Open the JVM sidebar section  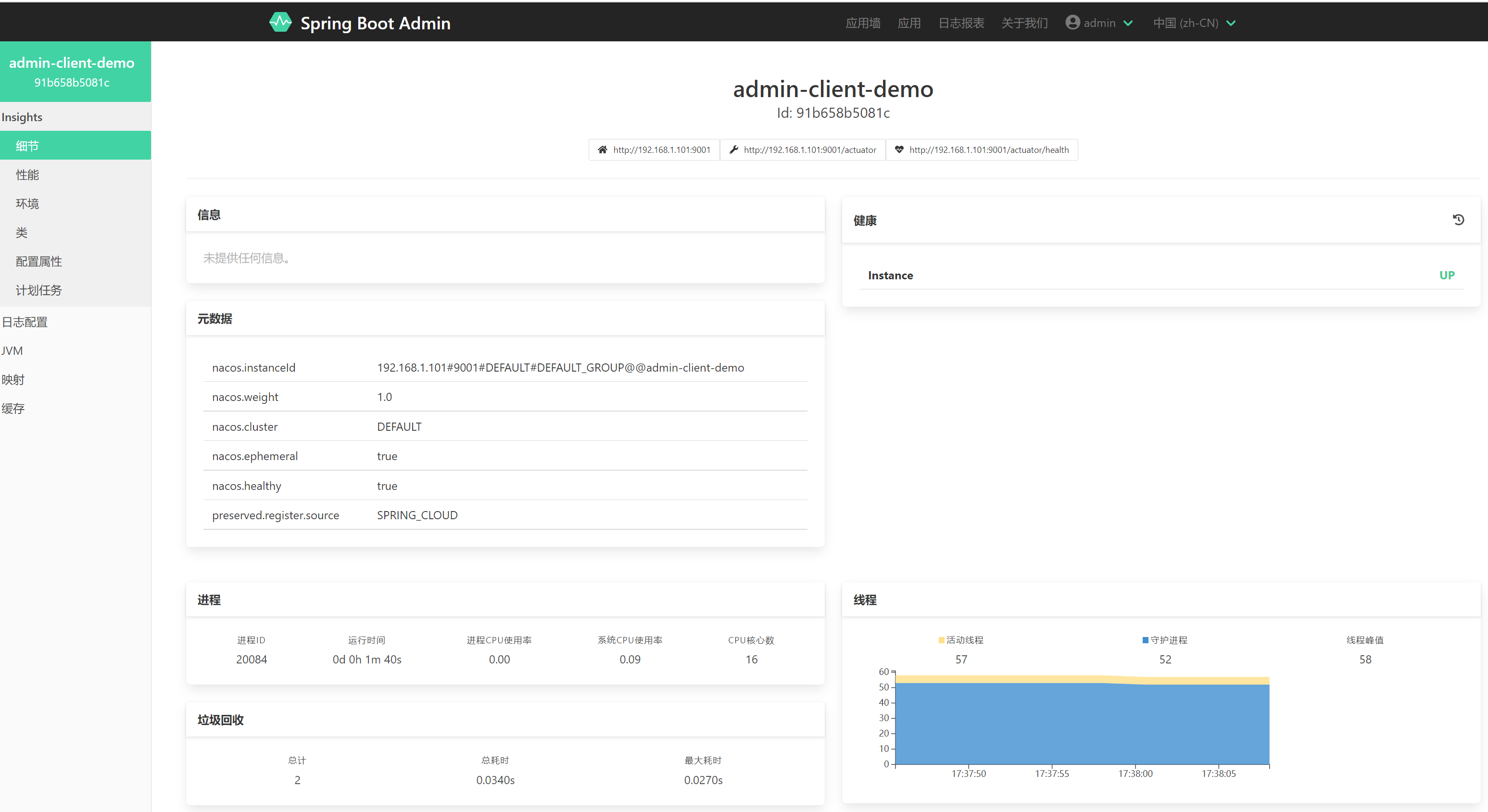(x=76, y=350)
